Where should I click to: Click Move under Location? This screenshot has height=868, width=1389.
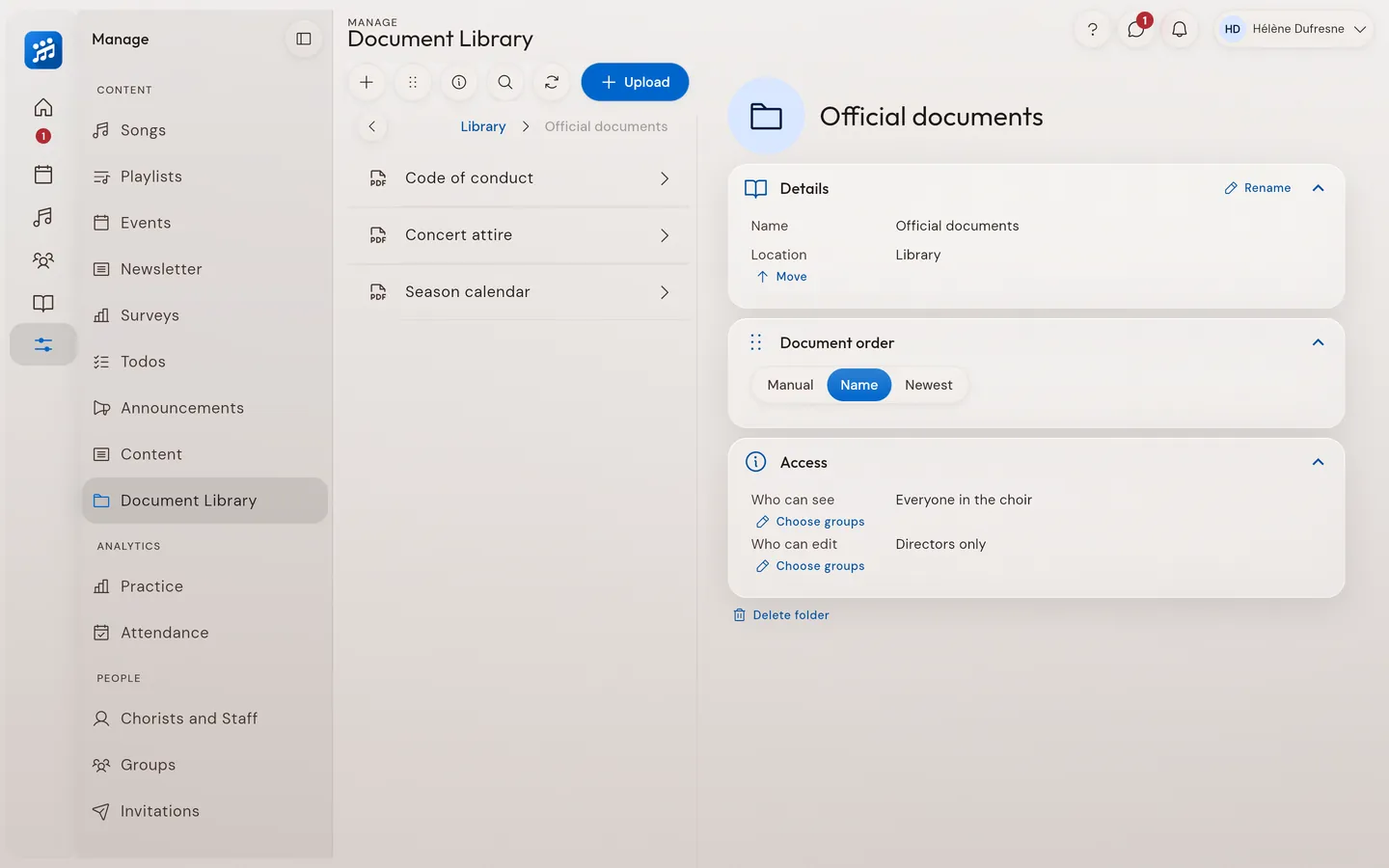coord(782,277)
